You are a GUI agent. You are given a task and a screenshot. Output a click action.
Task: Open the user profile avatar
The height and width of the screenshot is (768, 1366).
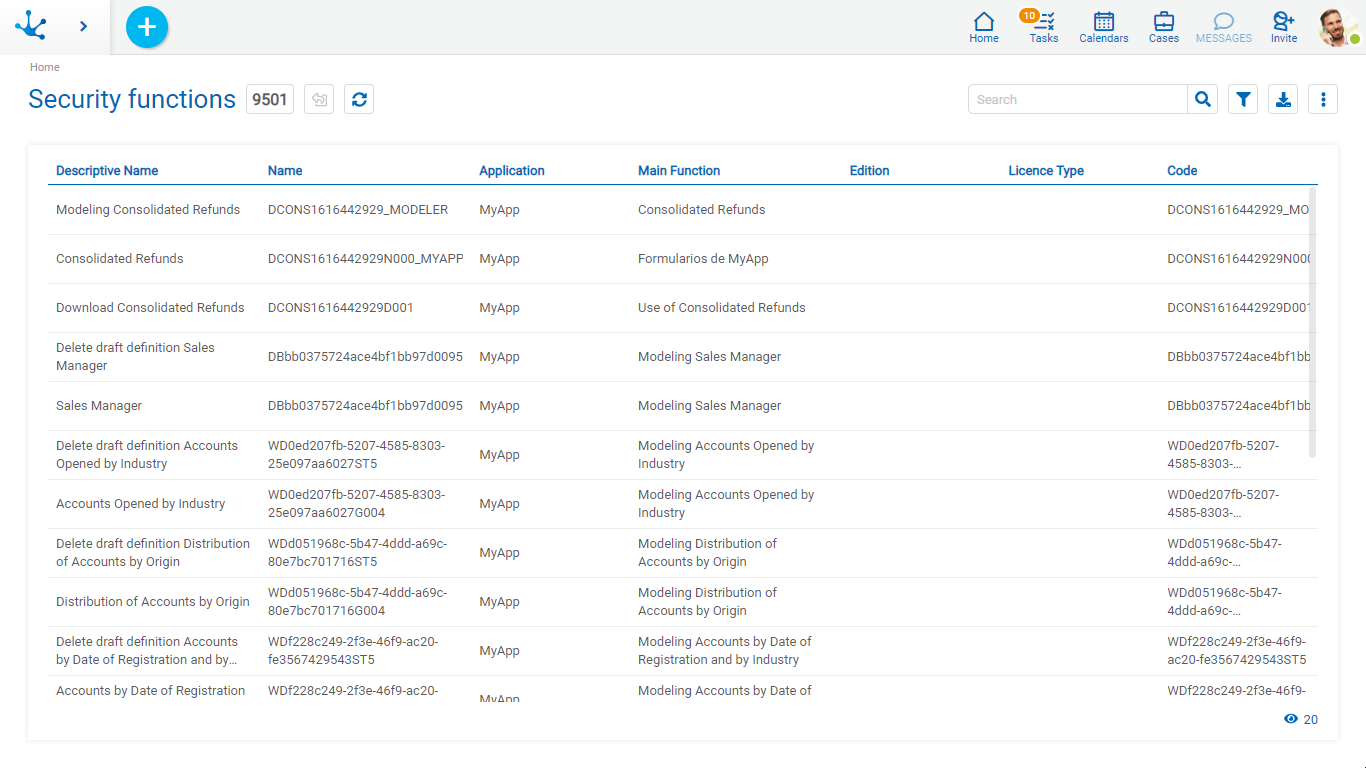pyautogui.click(x=1338, y=27)
